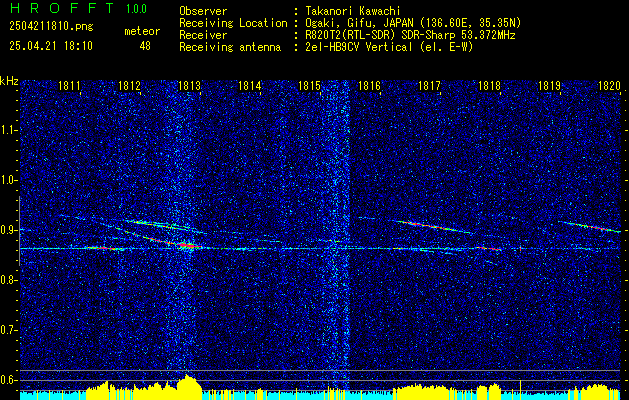This screenshot has width=629, height=400.
Task: Click the 1814 time marker
Action: [x=250, y=85]
